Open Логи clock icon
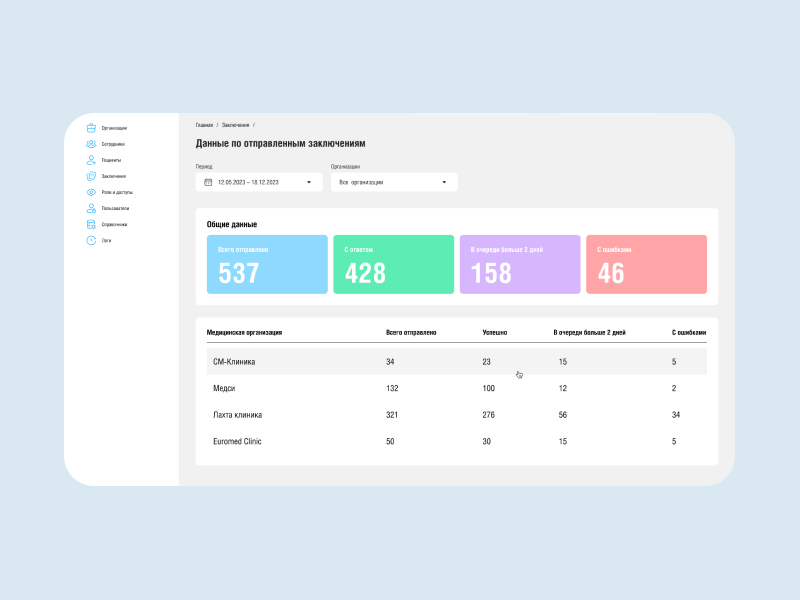Viewport: 800px width, 600px height. pos(91,240)
